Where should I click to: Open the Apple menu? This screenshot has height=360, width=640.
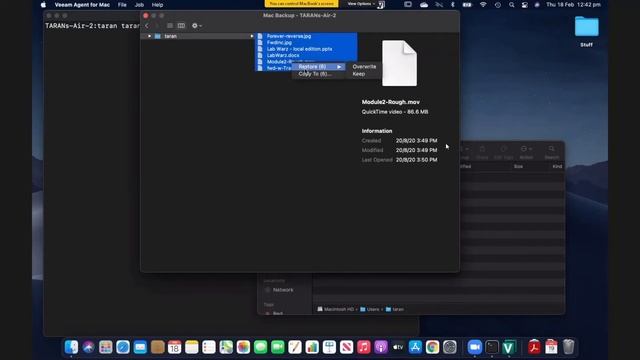click(43, 5)
